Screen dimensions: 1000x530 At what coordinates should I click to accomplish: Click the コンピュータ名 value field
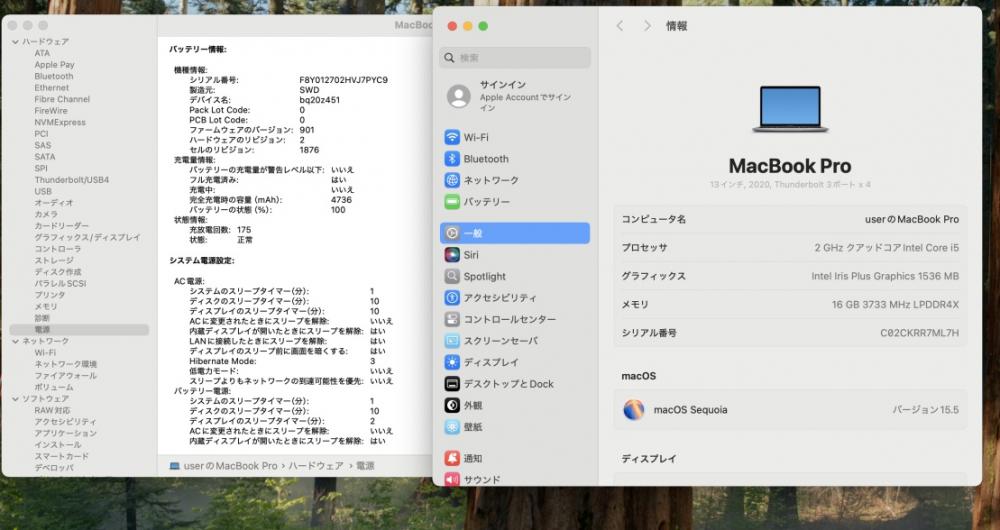pos(911,219)
